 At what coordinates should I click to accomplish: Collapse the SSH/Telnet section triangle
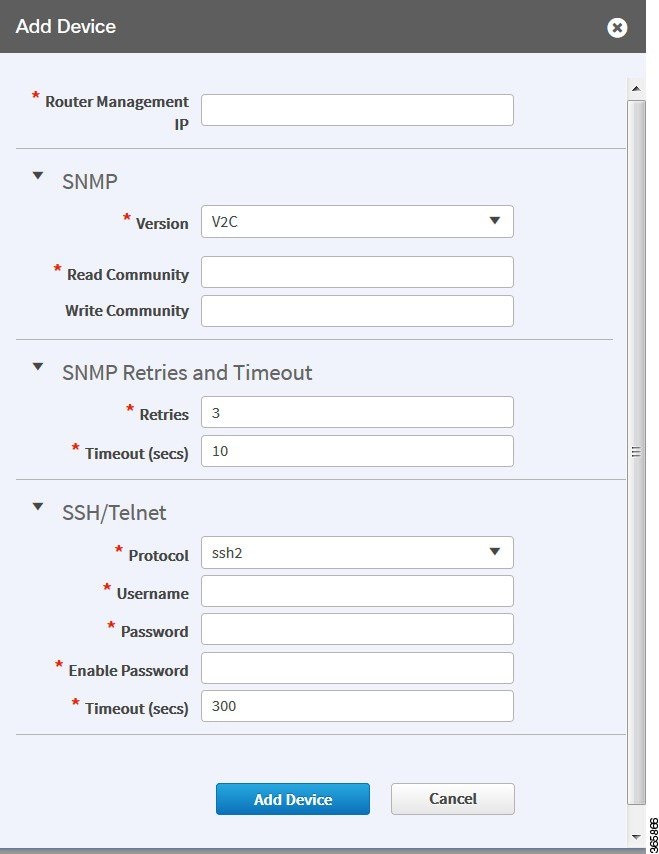(x=38, y=507)
